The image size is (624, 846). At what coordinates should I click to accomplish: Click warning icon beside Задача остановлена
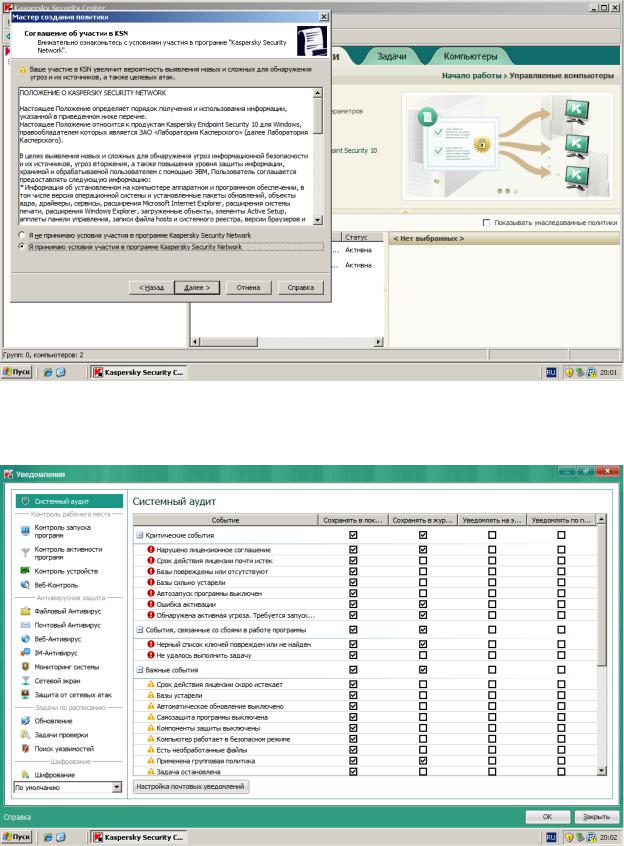151,772
